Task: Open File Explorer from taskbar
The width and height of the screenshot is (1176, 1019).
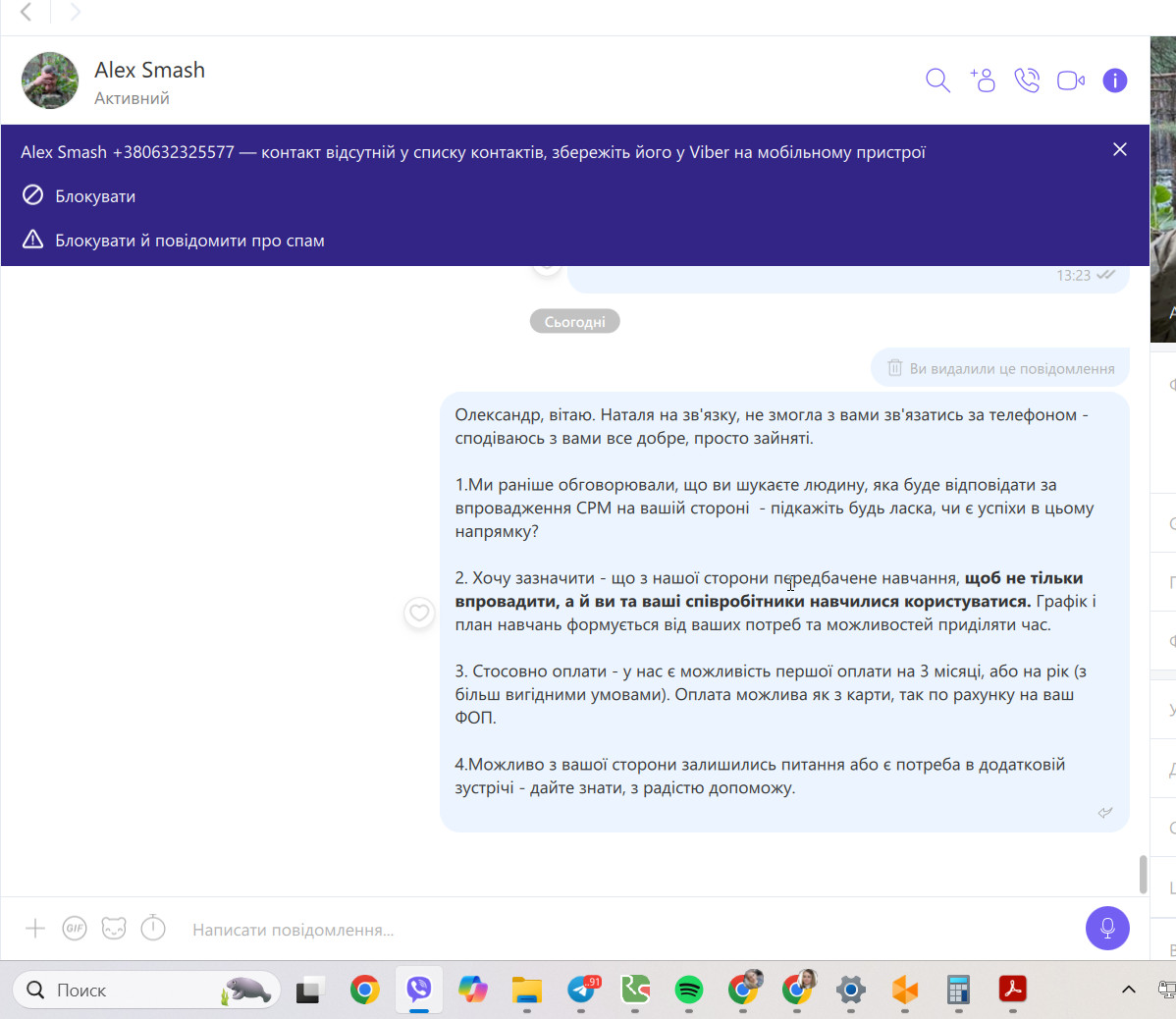Action: click(x=526, y=991)
